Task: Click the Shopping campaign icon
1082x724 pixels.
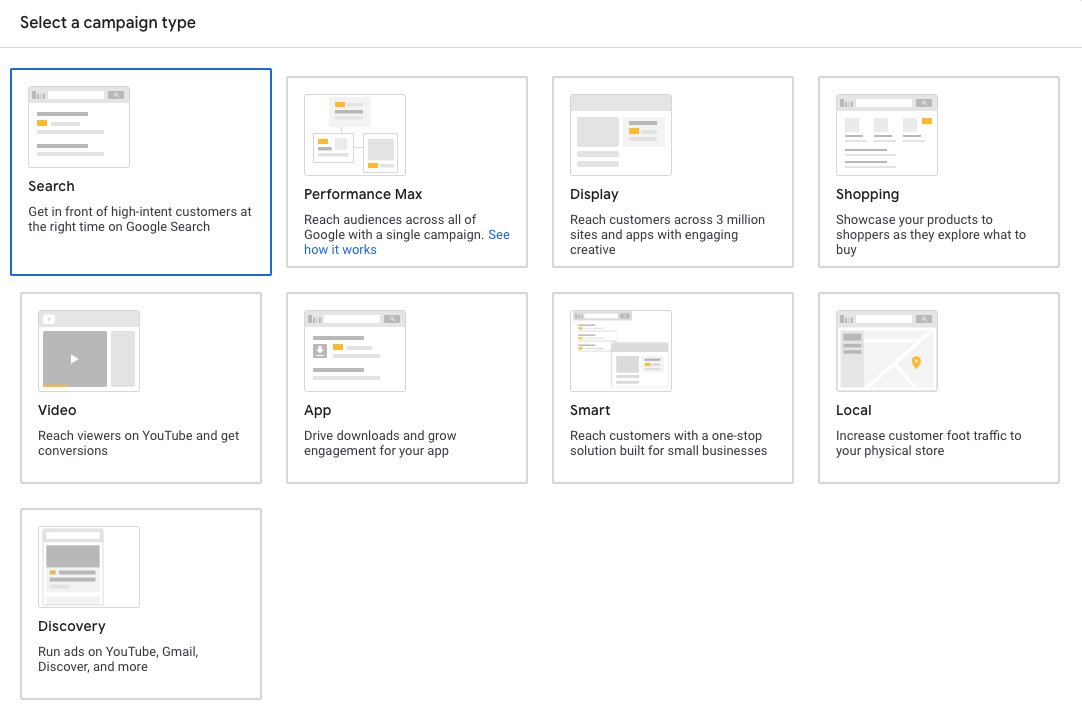Action: pos(886,133)
